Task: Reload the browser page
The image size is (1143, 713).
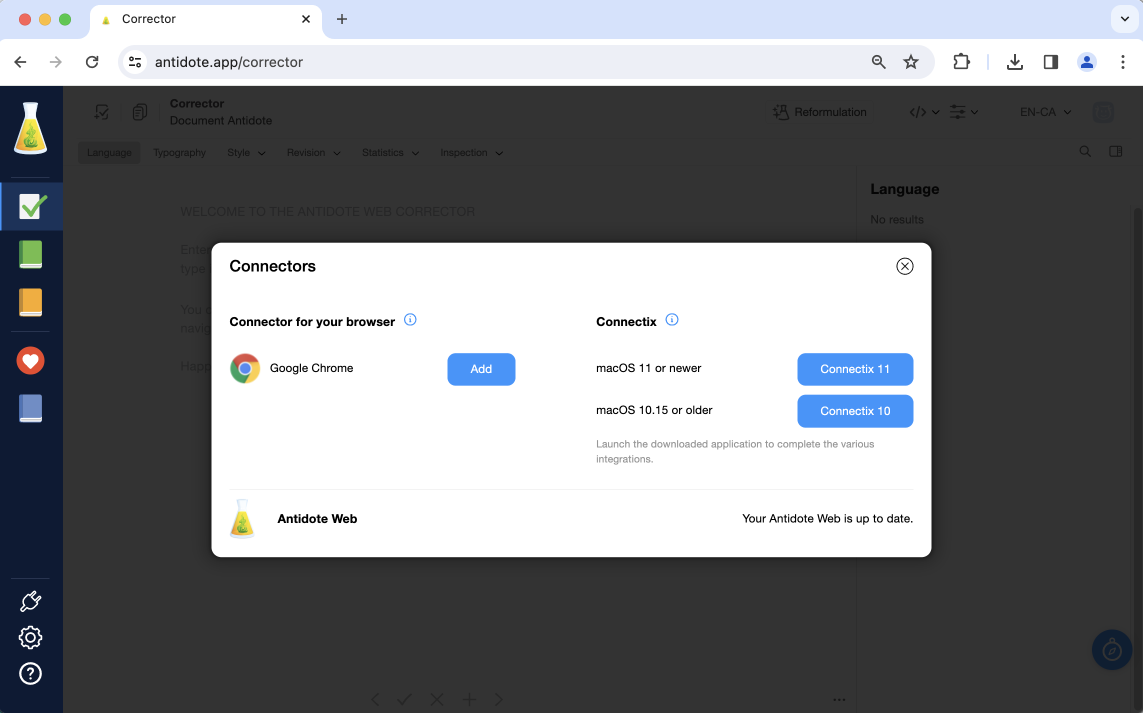Action: pos(92,62)
